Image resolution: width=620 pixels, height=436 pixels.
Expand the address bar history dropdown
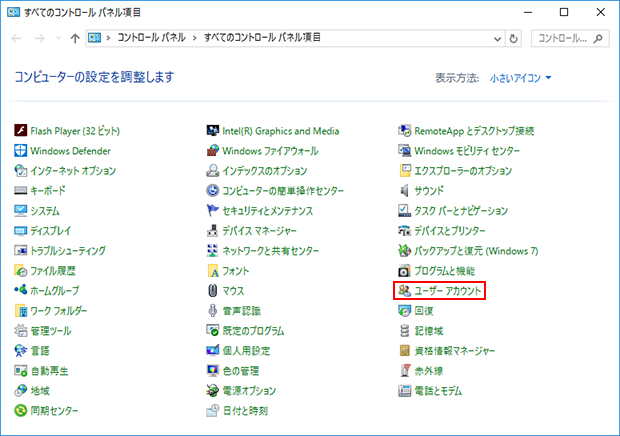point(497,39)
